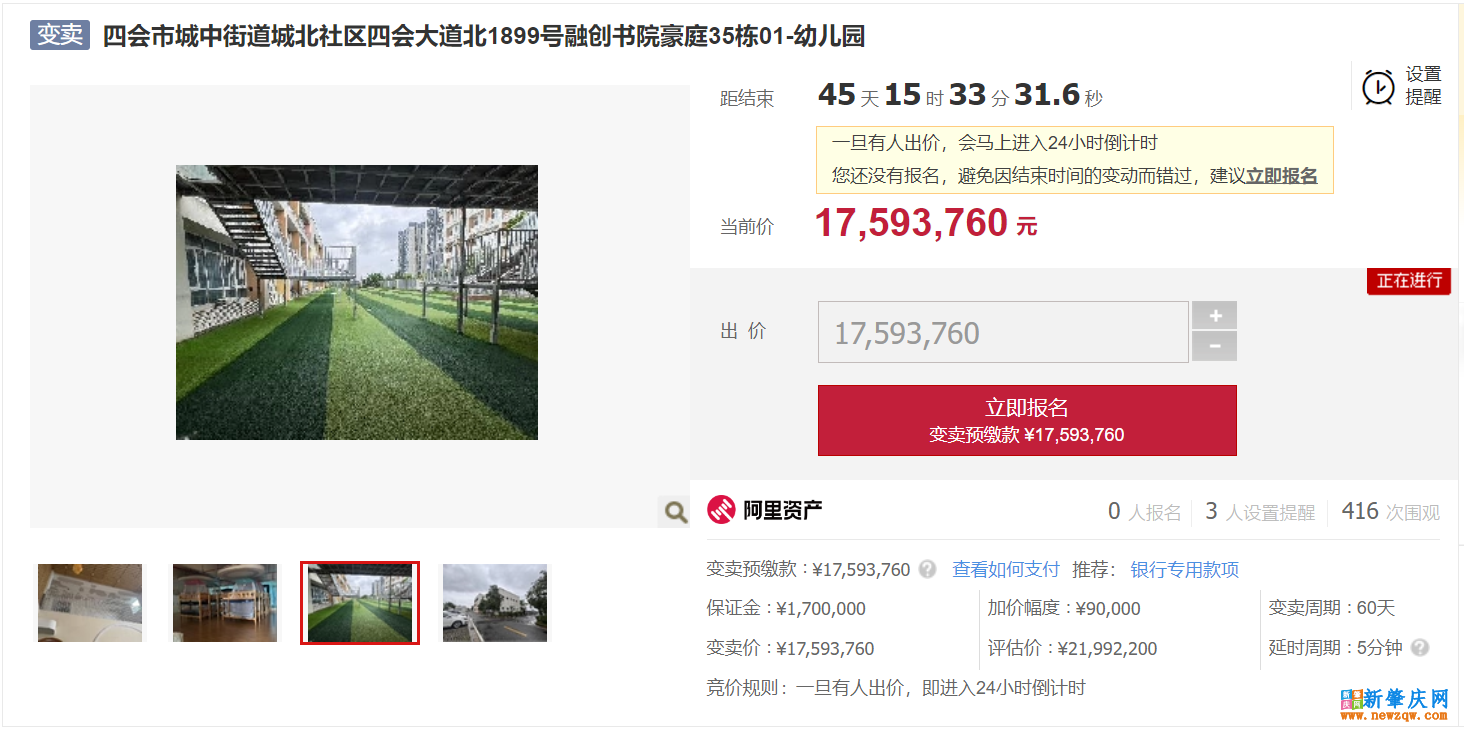The height and width of the screenshot is (731, 1464).
Task: Select the first document photo thumbnail
Action: [90, 603]
